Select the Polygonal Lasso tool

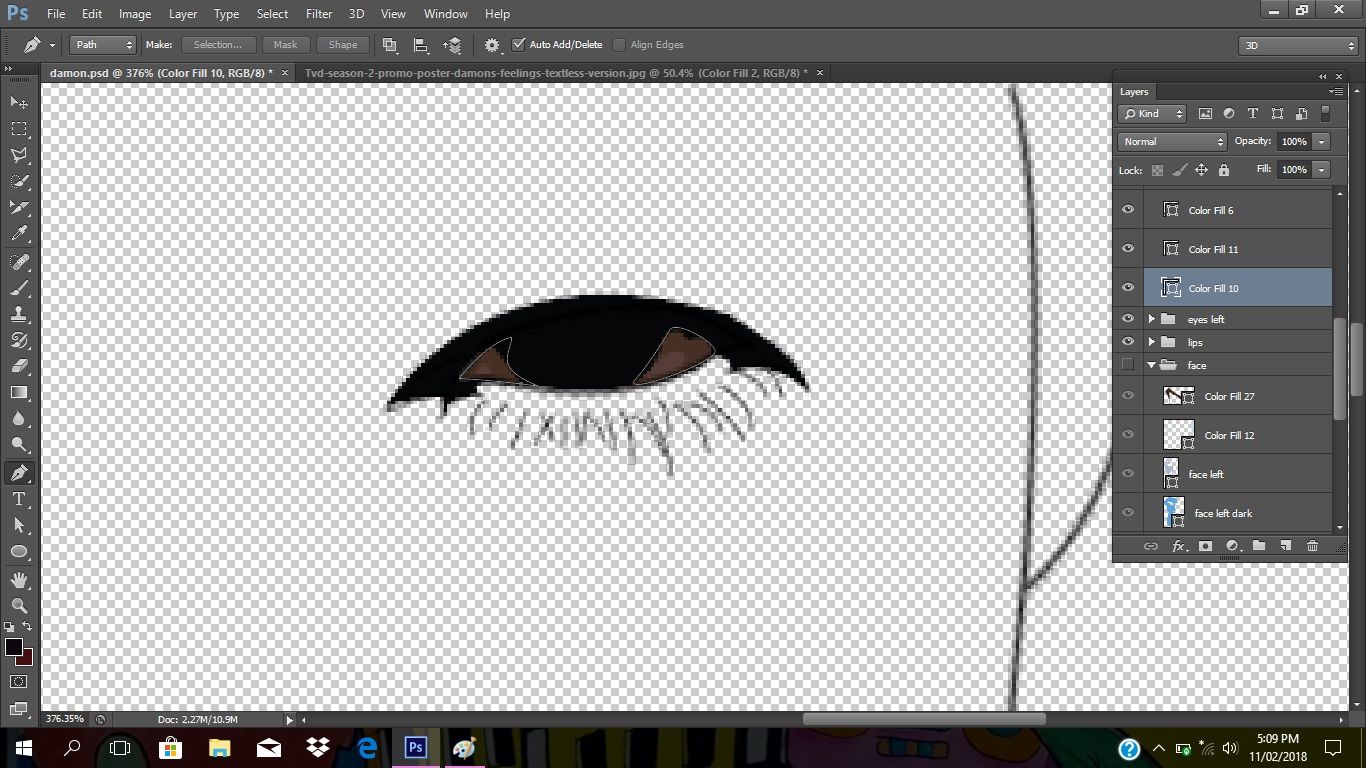(x=19, y=155)
